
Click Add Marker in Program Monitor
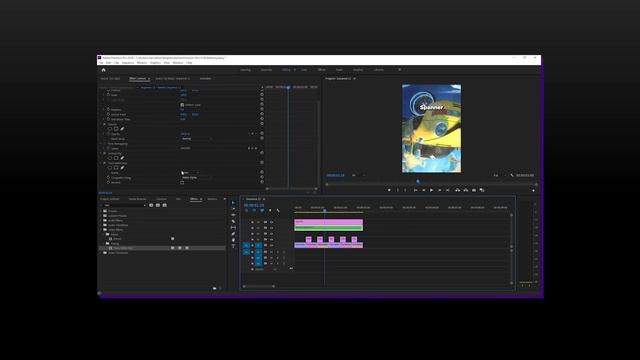point(389,190)
